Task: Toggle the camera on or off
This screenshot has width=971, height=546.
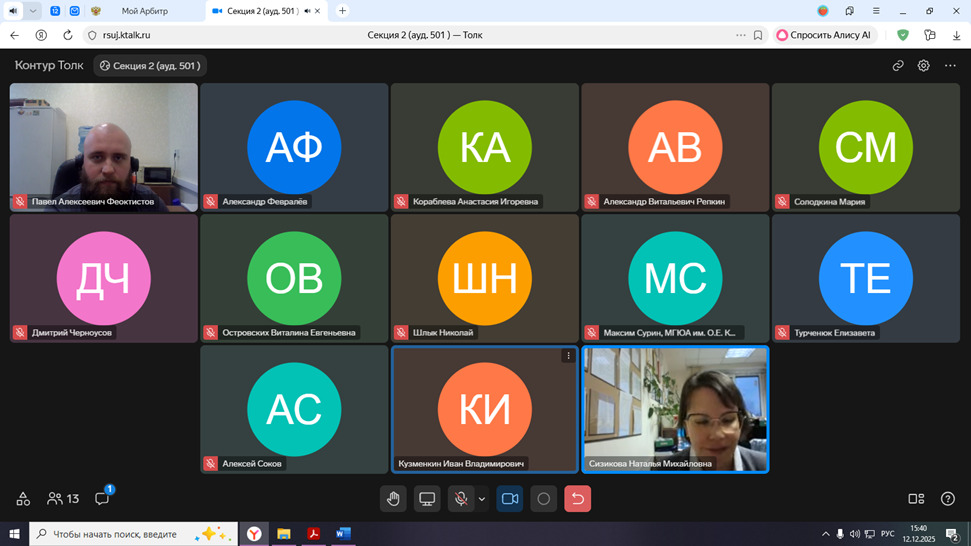Action: click(510, 499)
